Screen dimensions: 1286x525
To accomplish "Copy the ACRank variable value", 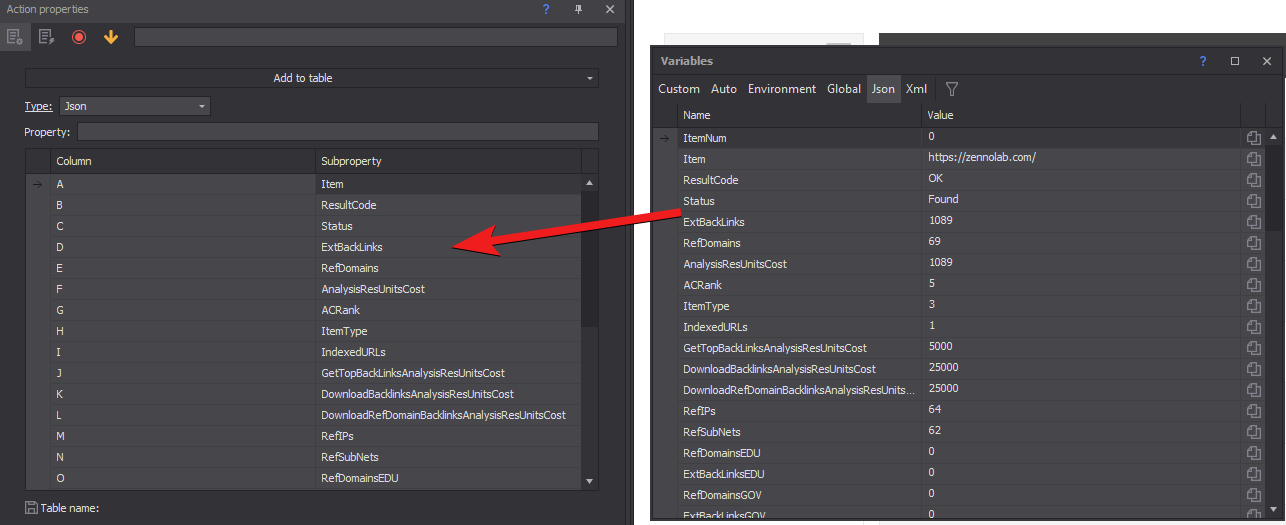I will (x=1253, y=285).
